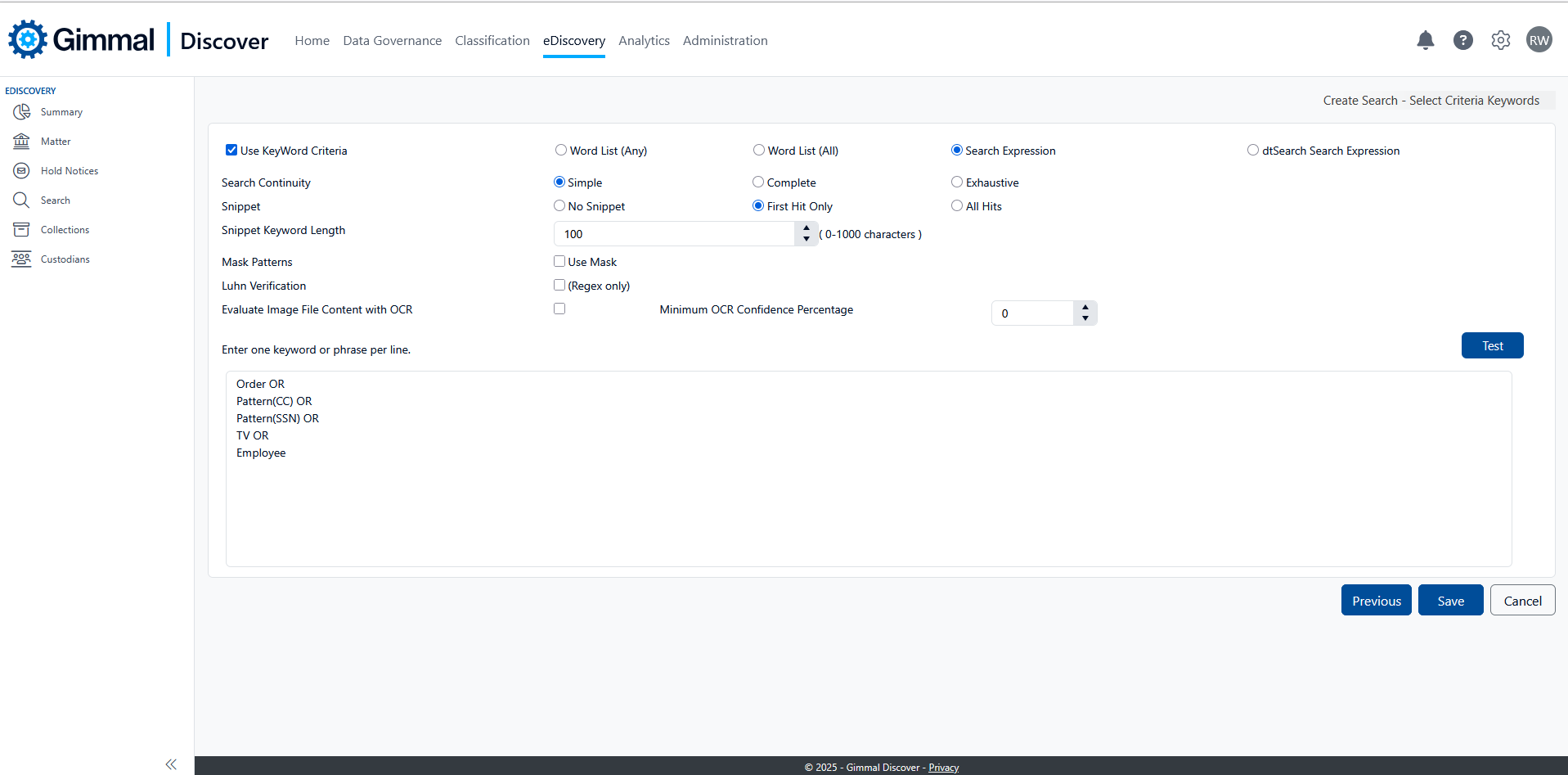Open Summary from the sidebar
The width and height of the screenshot is (1568, 775).
click(x=61, y=112)
